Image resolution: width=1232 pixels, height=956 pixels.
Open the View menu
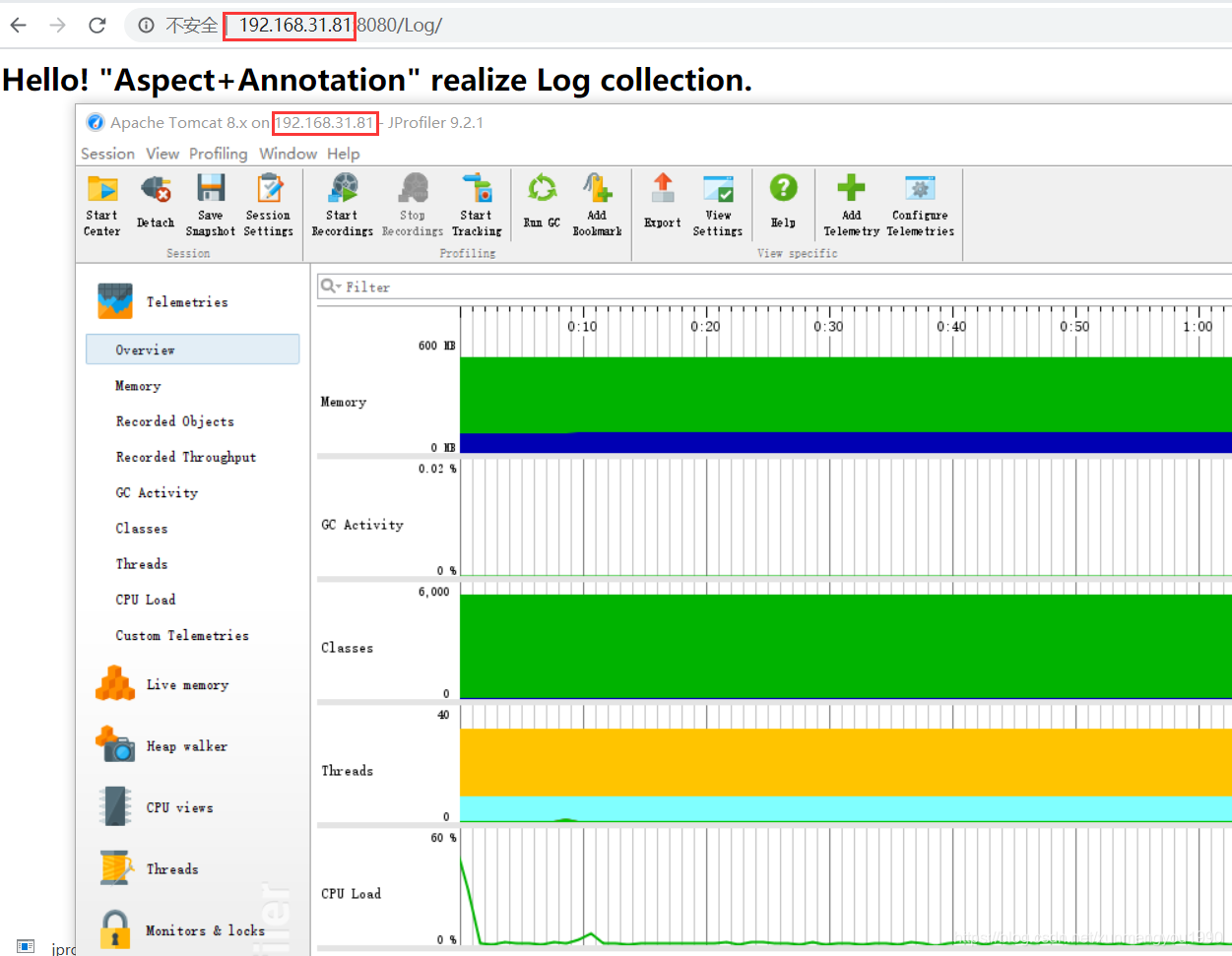click(x=162, y=154)
